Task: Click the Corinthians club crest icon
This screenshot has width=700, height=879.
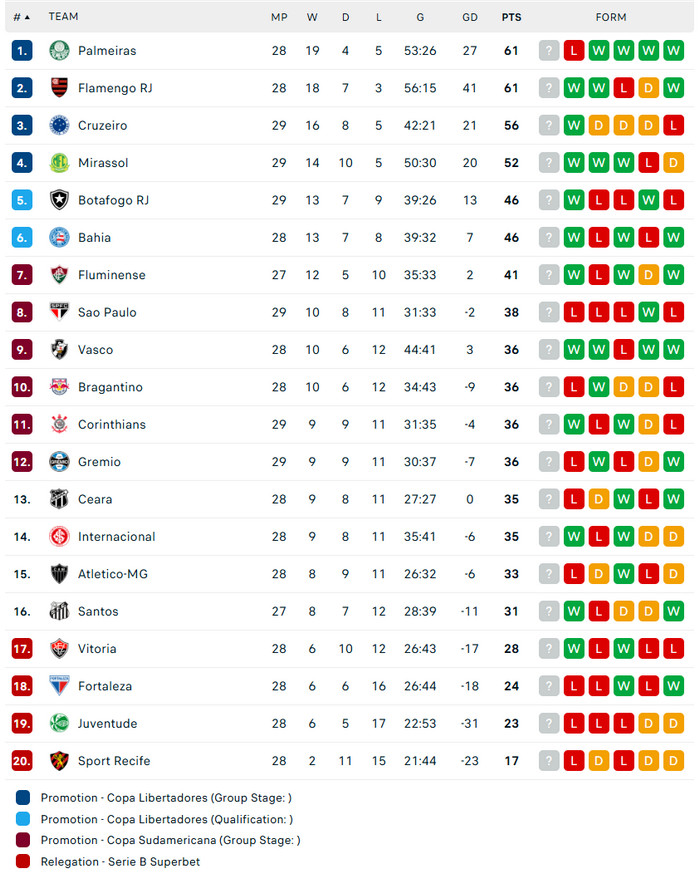Action: pyautogui.click(x=59, y=424)
